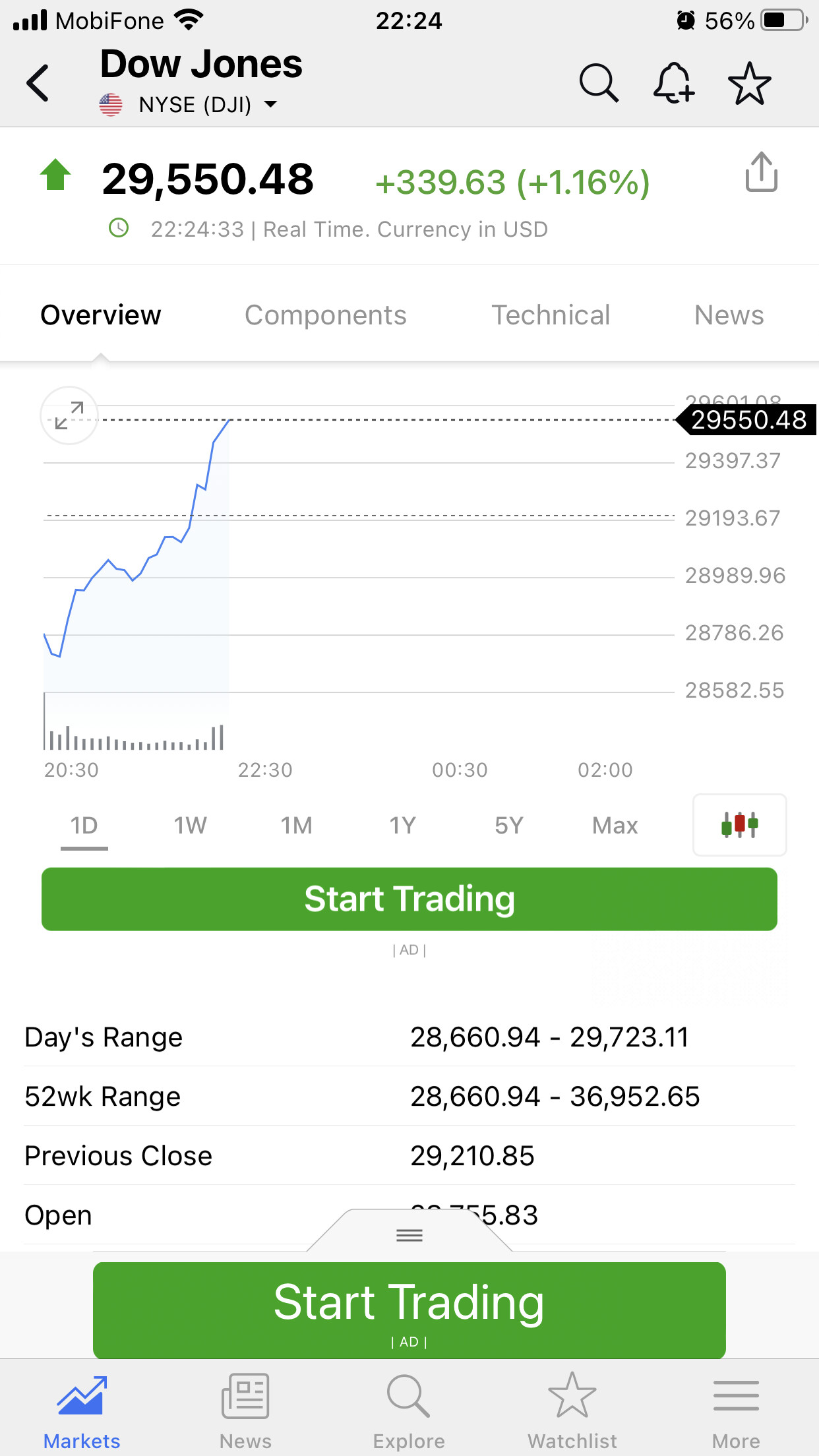
Task: Switch to the Components tab
Action: click(325, 315)
